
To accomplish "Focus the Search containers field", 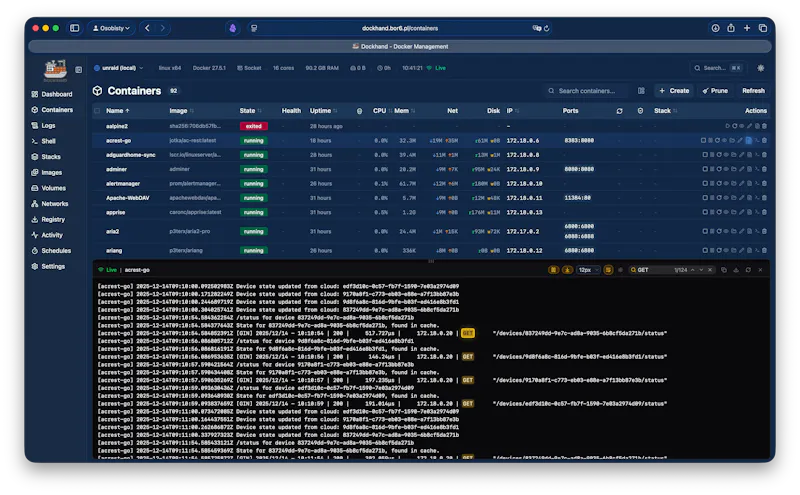I will tap(587, 91).
